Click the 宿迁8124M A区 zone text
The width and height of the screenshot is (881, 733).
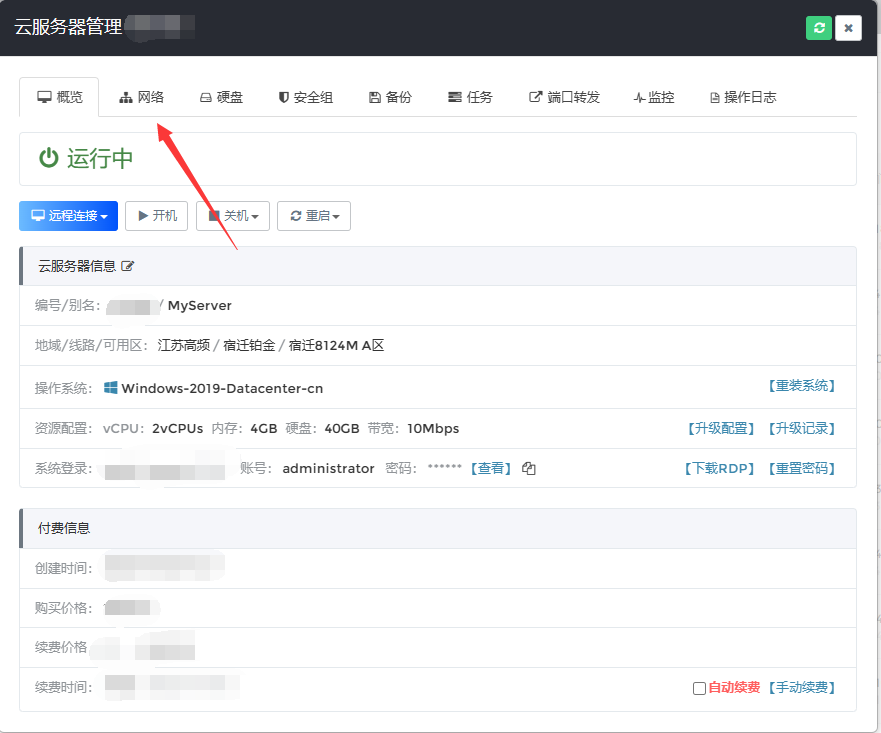tap(336, 345)
